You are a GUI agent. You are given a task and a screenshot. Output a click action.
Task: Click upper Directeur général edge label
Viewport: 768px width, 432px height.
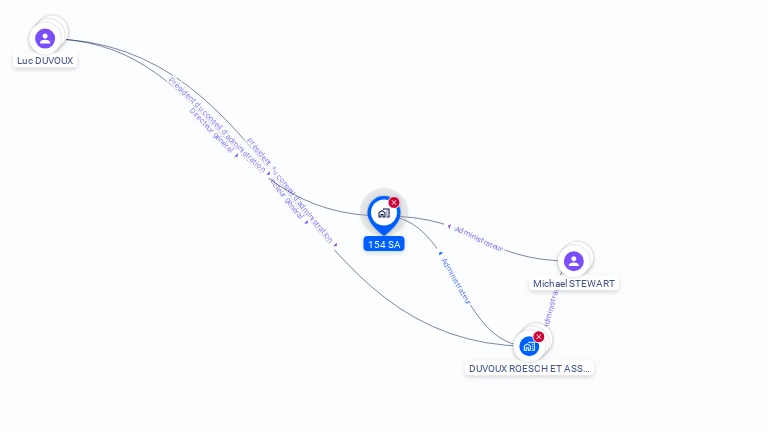coord(212,130)
